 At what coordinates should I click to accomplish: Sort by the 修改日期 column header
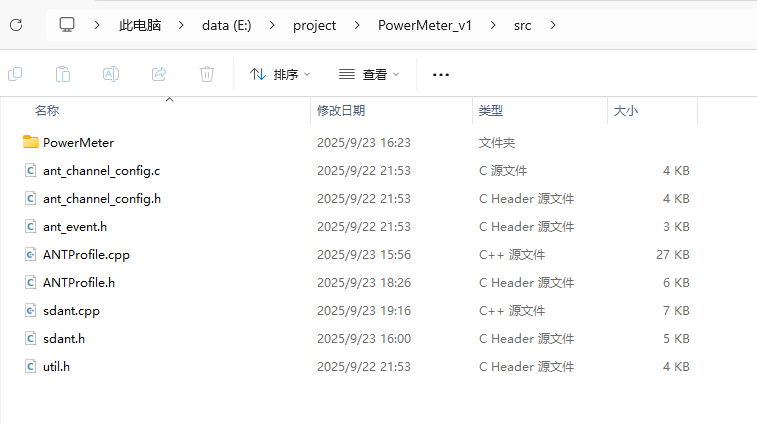pos(341,110)
